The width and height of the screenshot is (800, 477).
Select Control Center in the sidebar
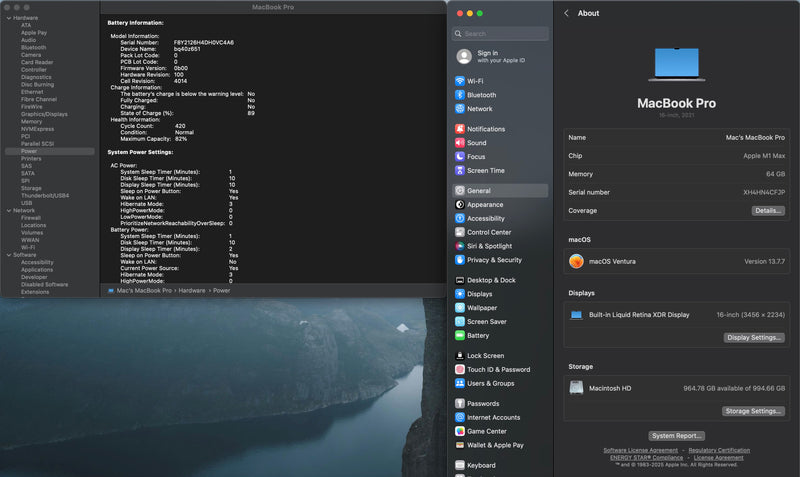click(x=488, y=232)
